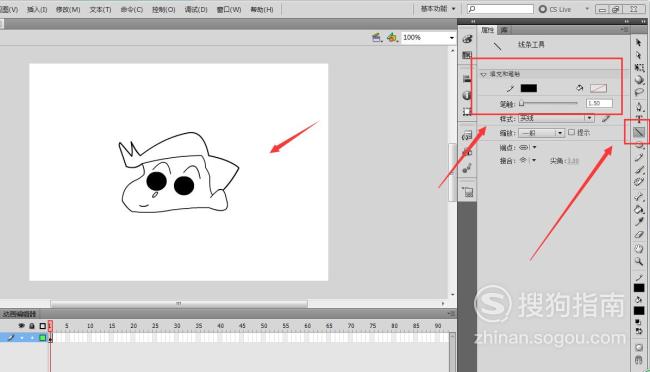The height and width of the screenshot is (372, 650).
Task: Open the Align panel icon
Action: click(x=467, y=79)
